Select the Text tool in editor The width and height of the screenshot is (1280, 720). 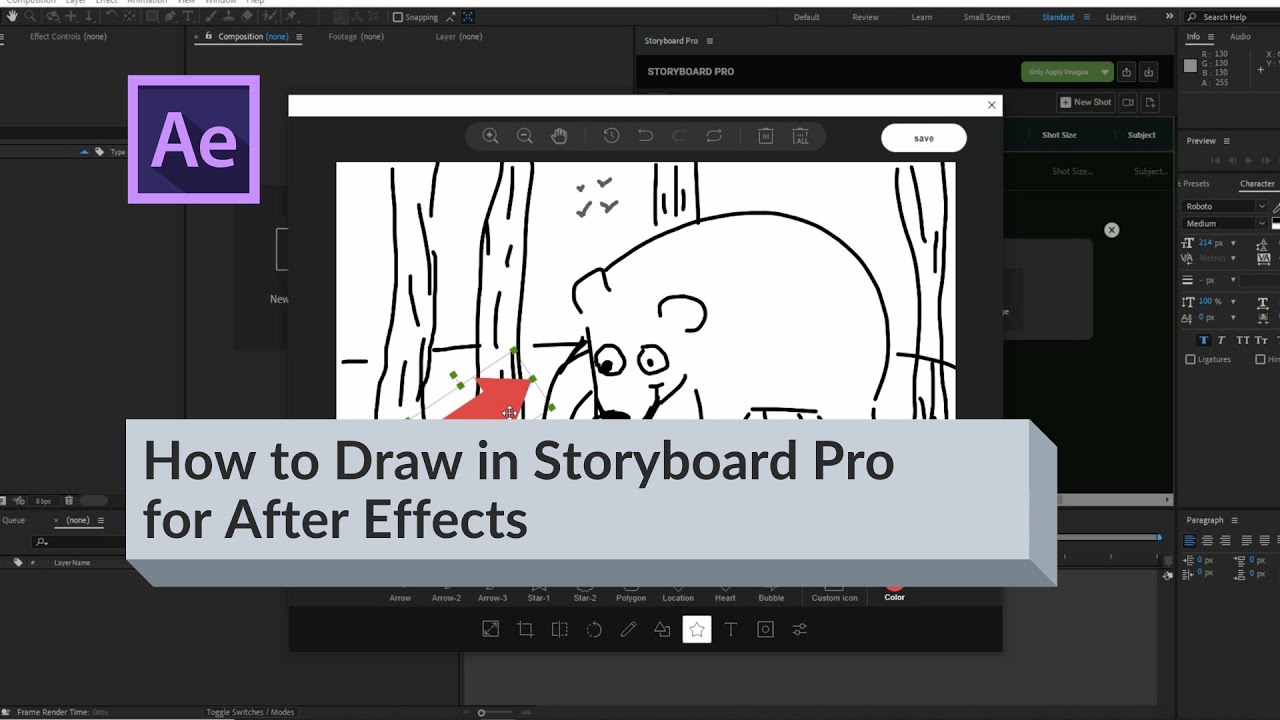(x=731, y=629)
